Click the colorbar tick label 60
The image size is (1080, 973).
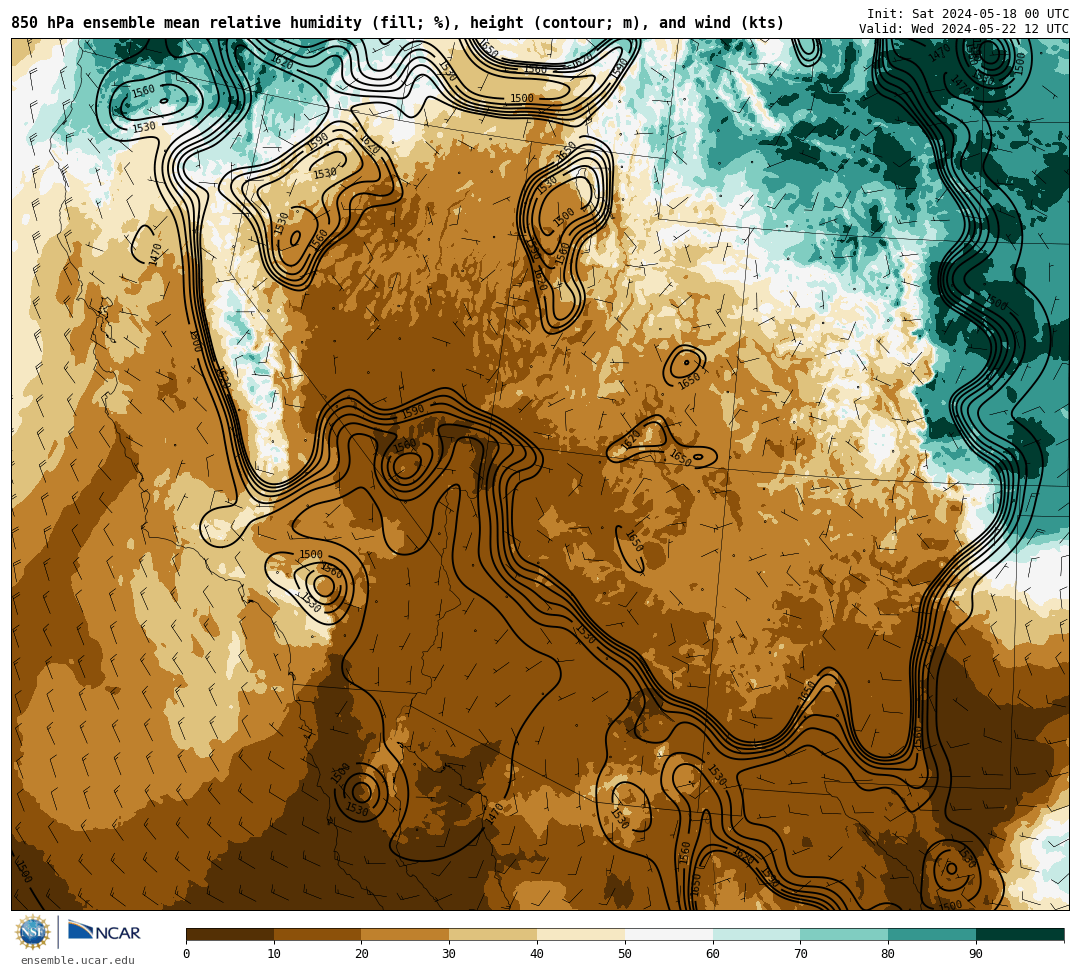point(713,954)
